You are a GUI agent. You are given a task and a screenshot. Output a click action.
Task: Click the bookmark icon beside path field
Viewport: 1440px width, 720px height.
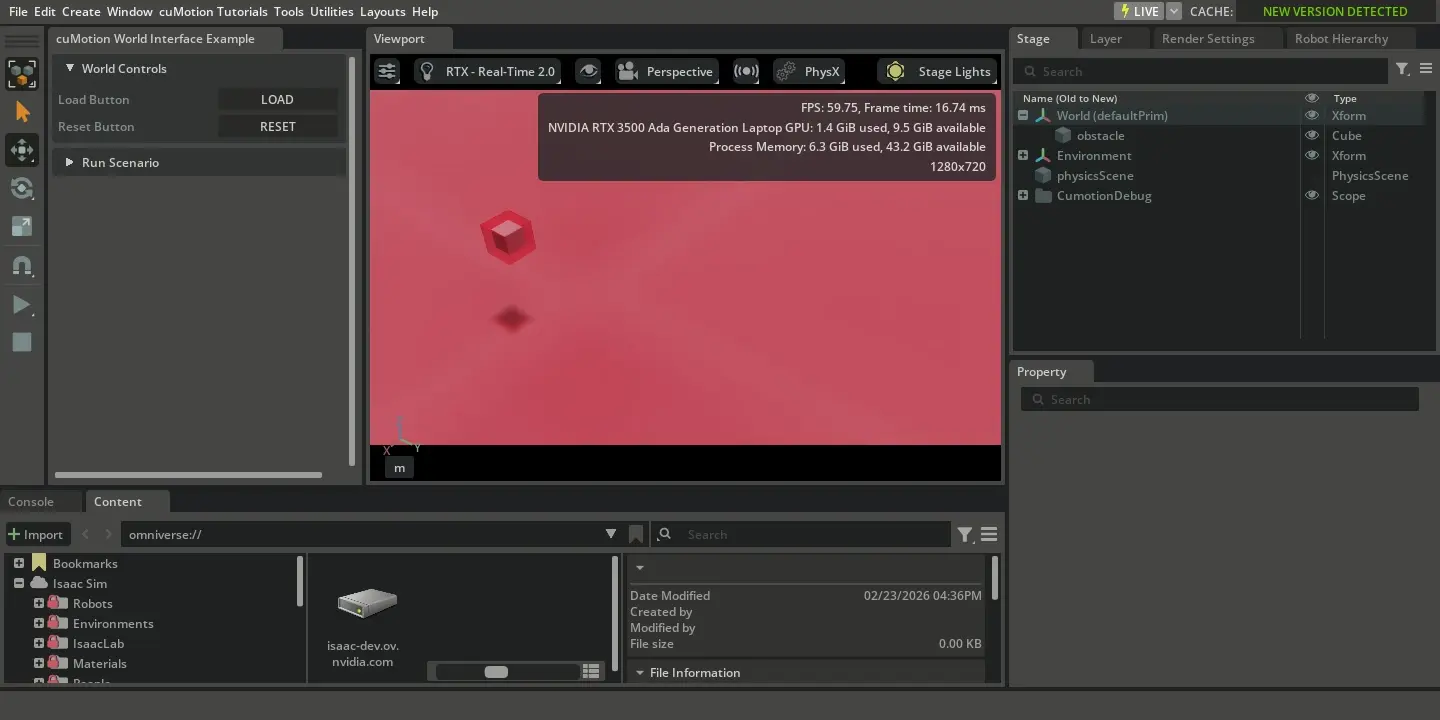click(636, 534)
